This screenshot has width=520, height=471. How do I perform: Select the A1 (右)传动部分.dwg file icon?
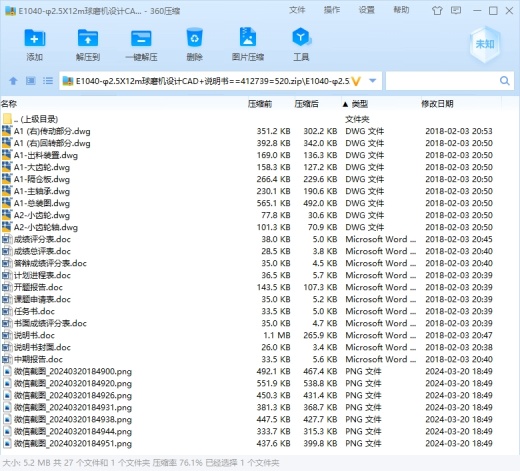[7, 131]
